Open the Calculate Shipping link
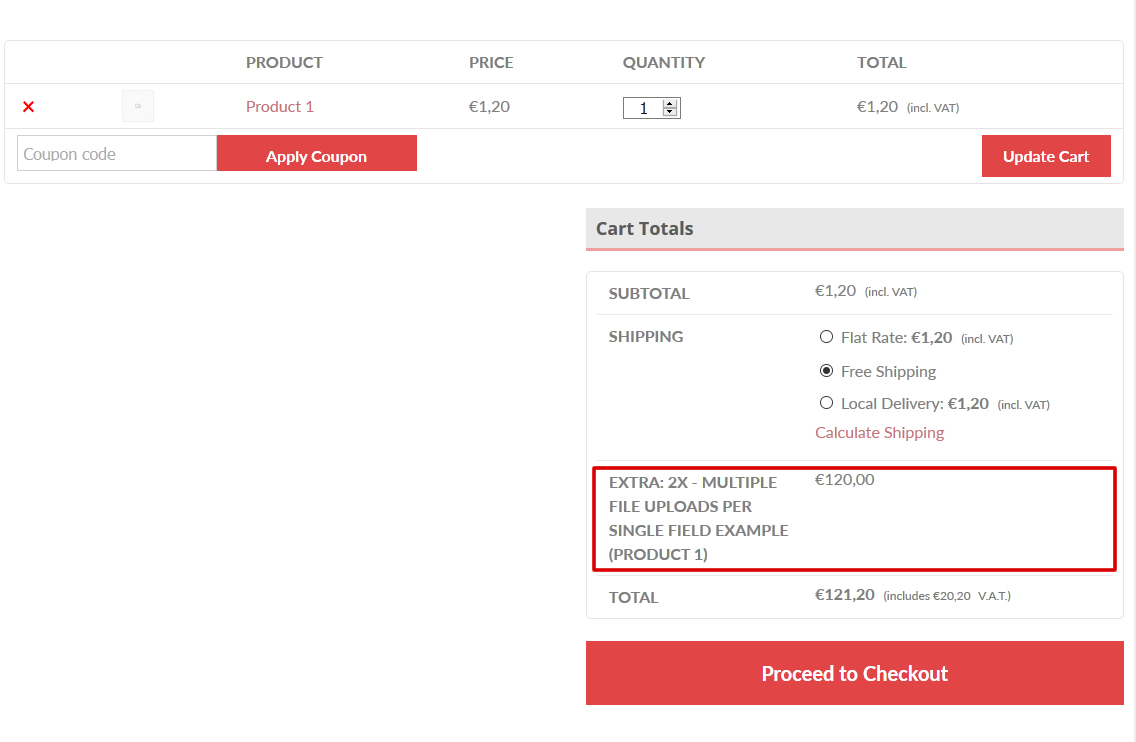This screenshot has height=742, width=1136. click(x=879, y=433)
